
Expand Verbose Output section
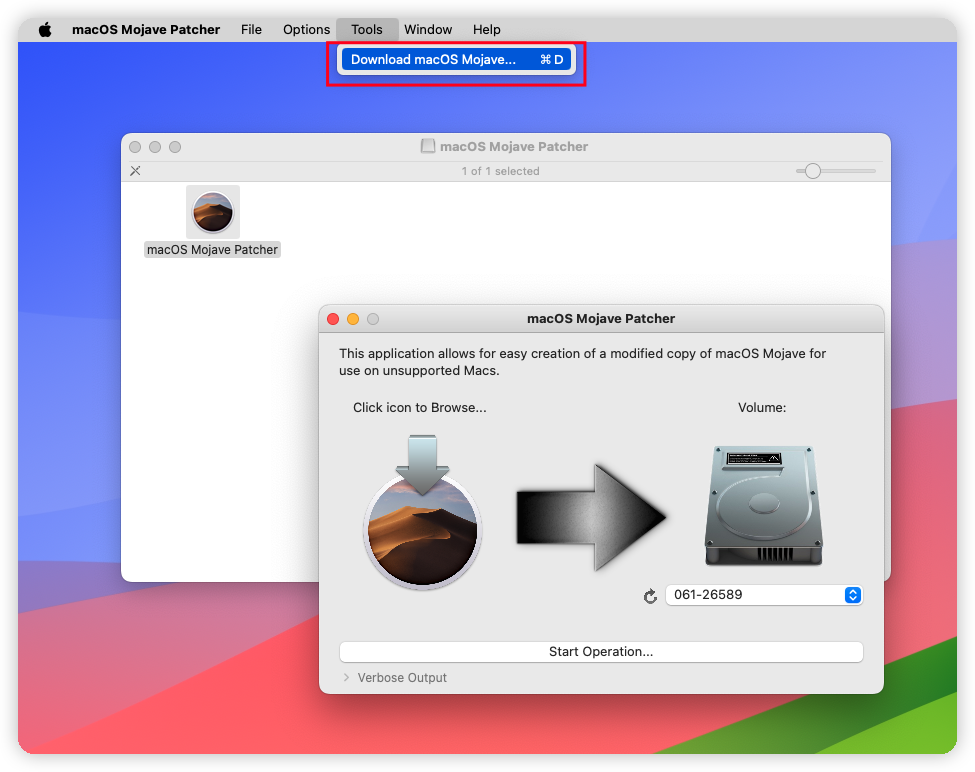point(346,678)
